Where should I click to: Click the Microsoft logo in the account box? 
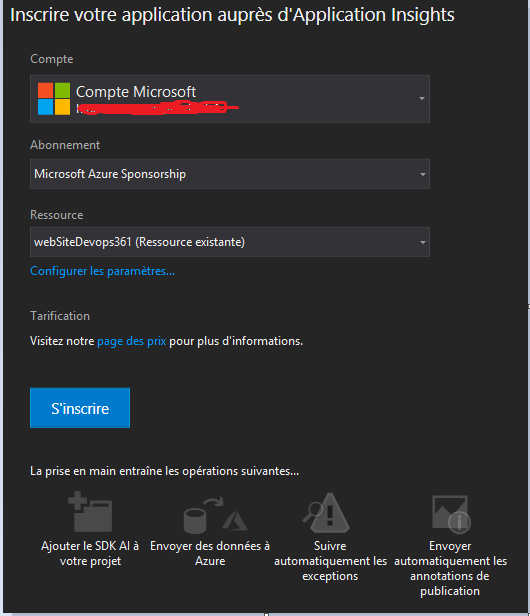54,99
